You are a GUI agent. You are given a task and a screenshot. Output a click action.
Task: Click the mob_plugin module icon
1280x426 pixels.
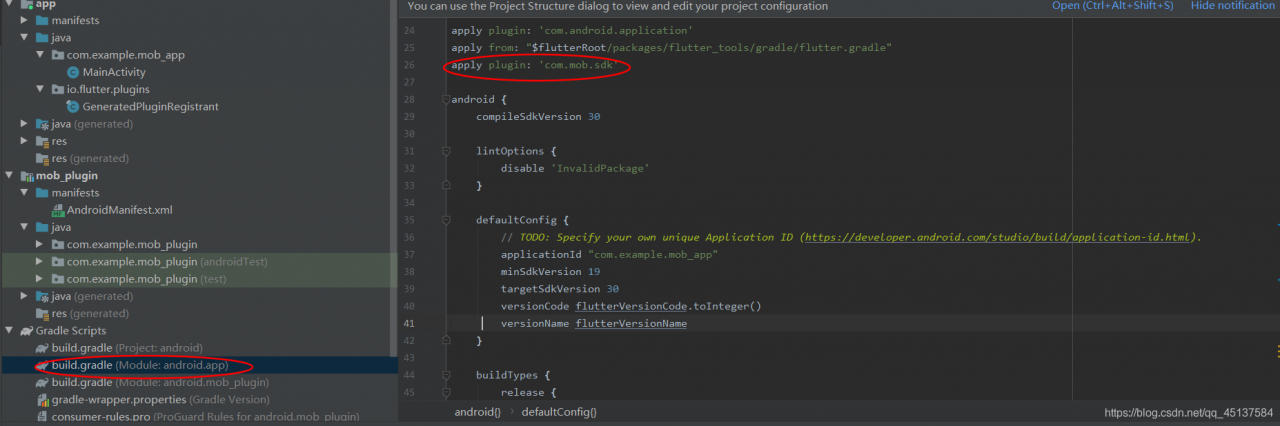point(25,175)
